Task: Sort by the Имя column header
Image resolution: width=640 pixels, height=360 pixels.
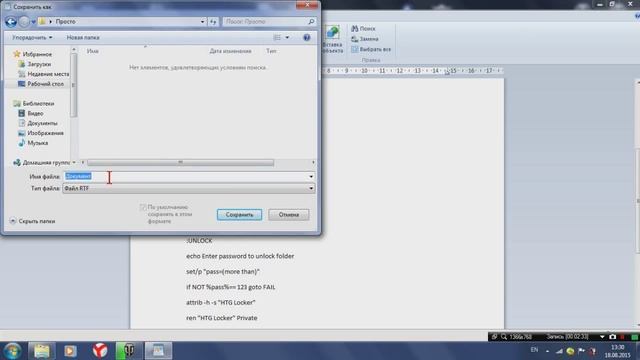Action: 93,51
